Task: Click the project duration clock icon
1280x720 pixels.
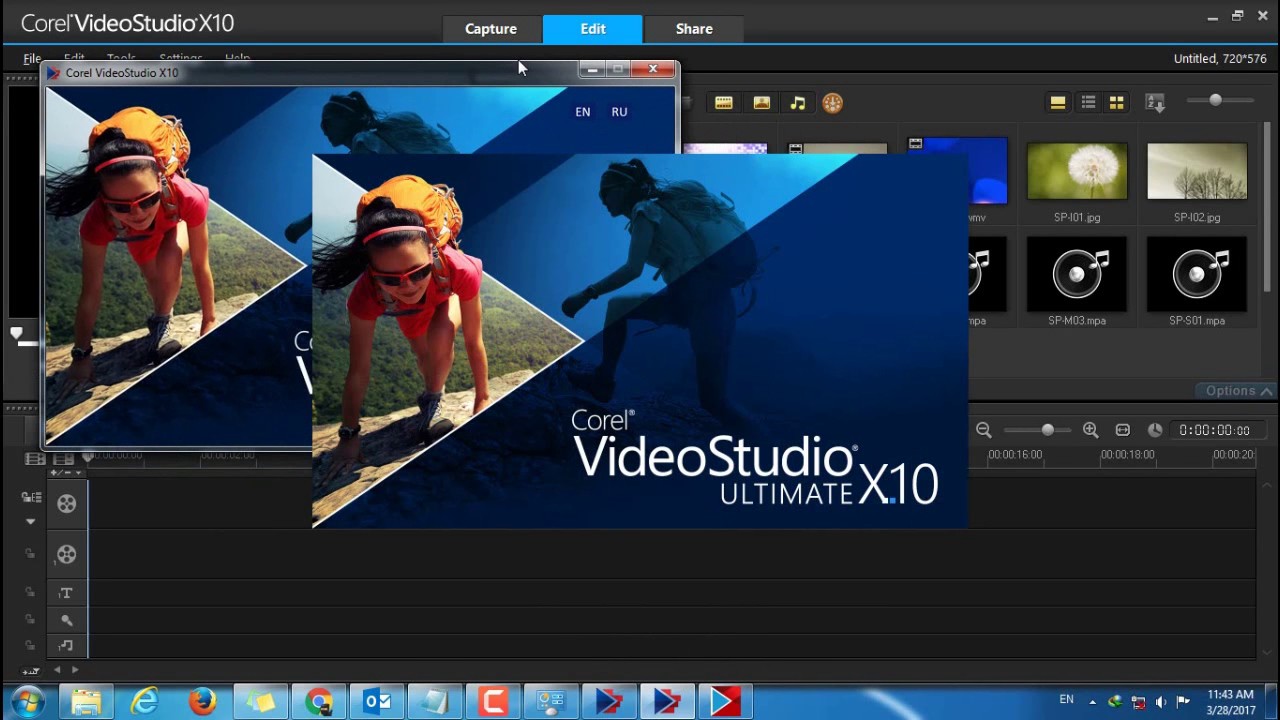Action: point(1155,430)
